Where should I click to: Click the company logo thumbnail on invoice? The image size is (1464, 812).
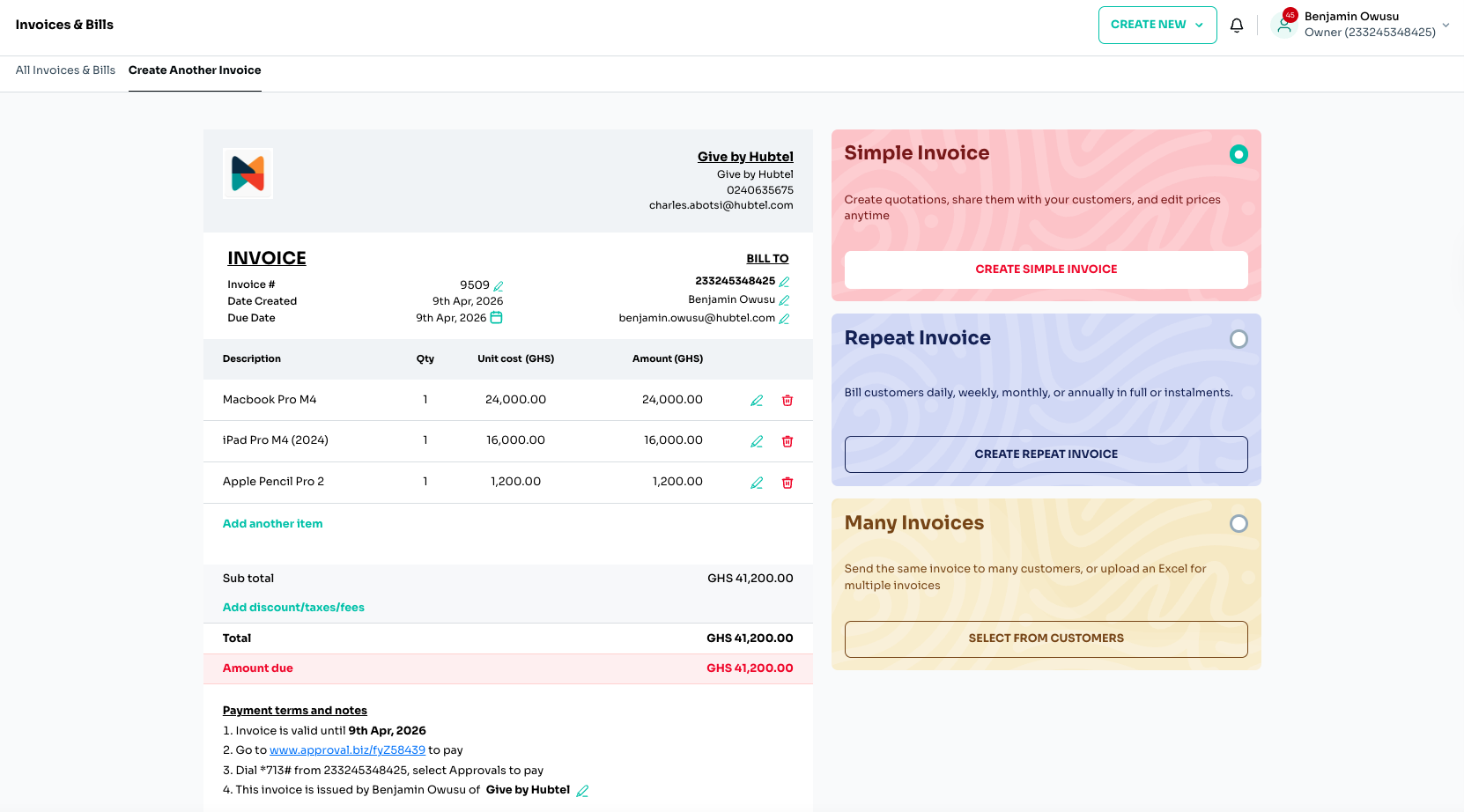(x=248, y=173)
